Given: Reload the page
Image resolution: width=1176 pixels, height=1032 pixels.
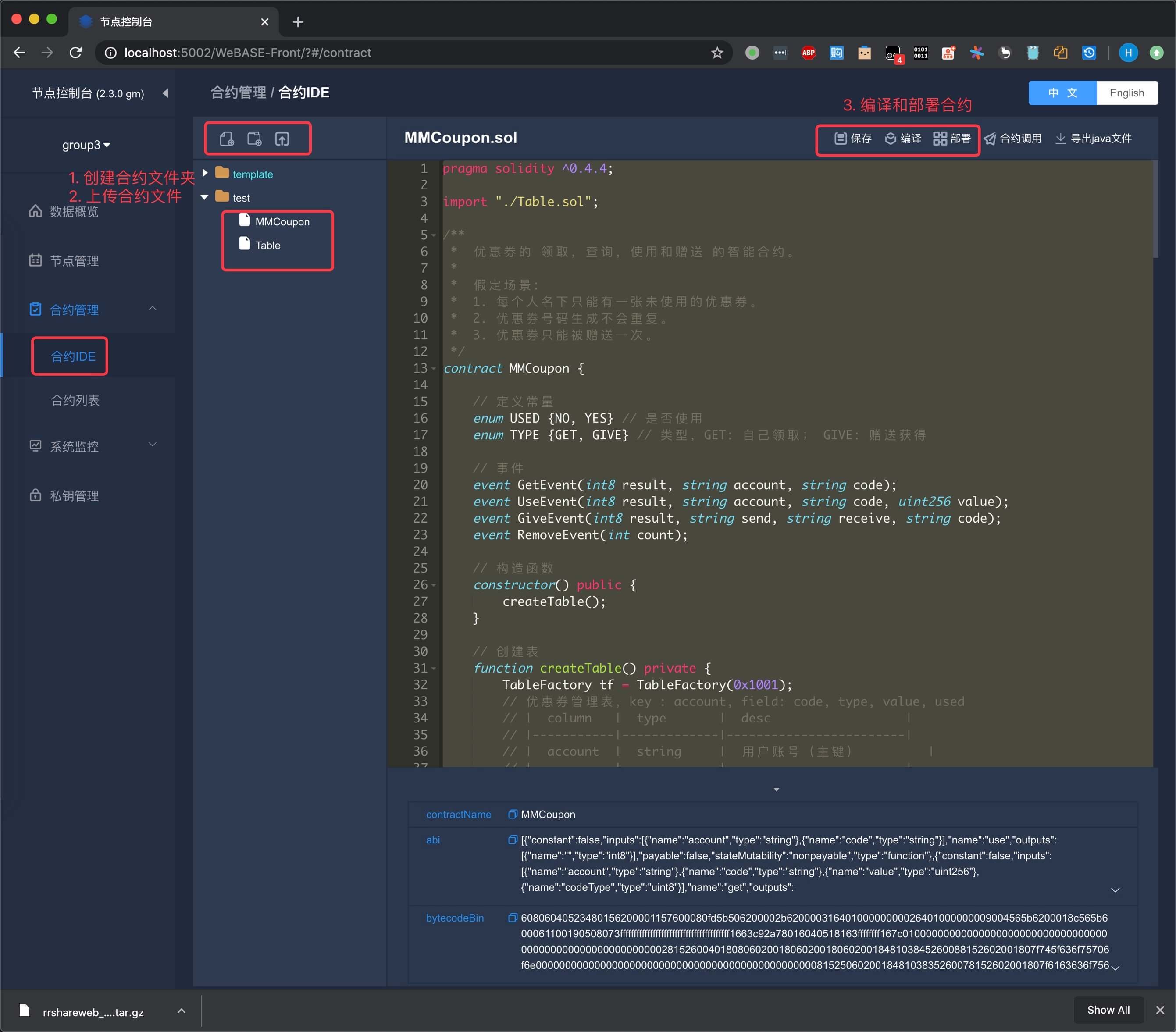Looking at the screenshot, I should [x=75, y=53].
